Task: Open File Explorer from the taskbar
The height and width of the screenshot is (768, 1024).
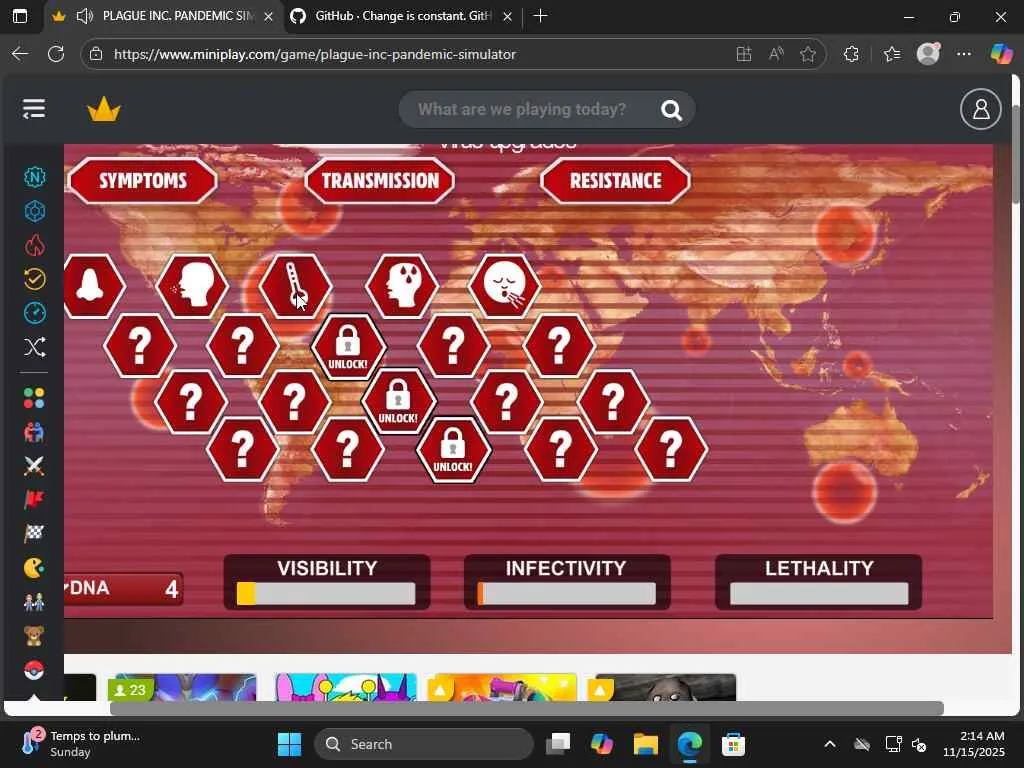Action: 645,744
